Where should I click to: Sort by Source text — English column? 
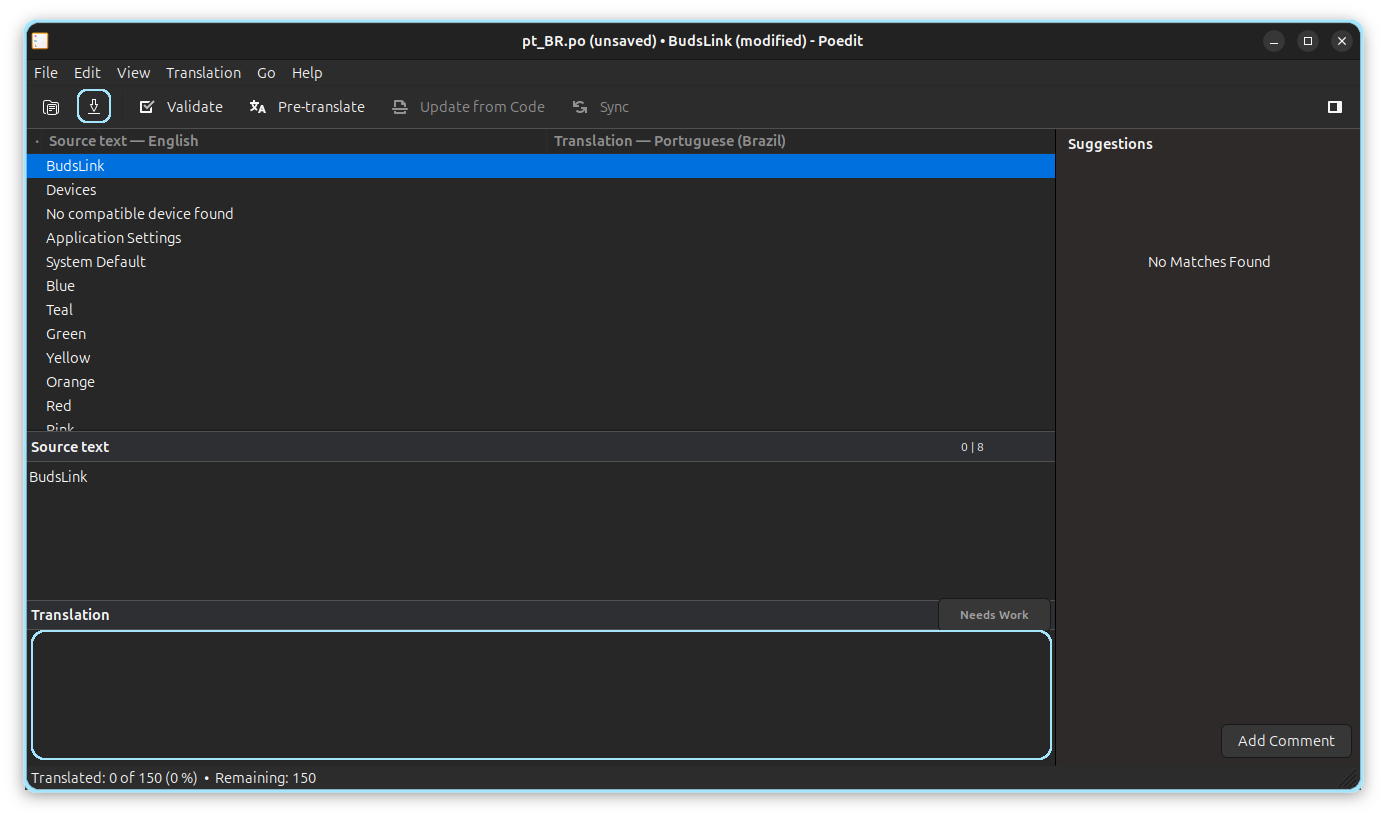pos(123,141)
